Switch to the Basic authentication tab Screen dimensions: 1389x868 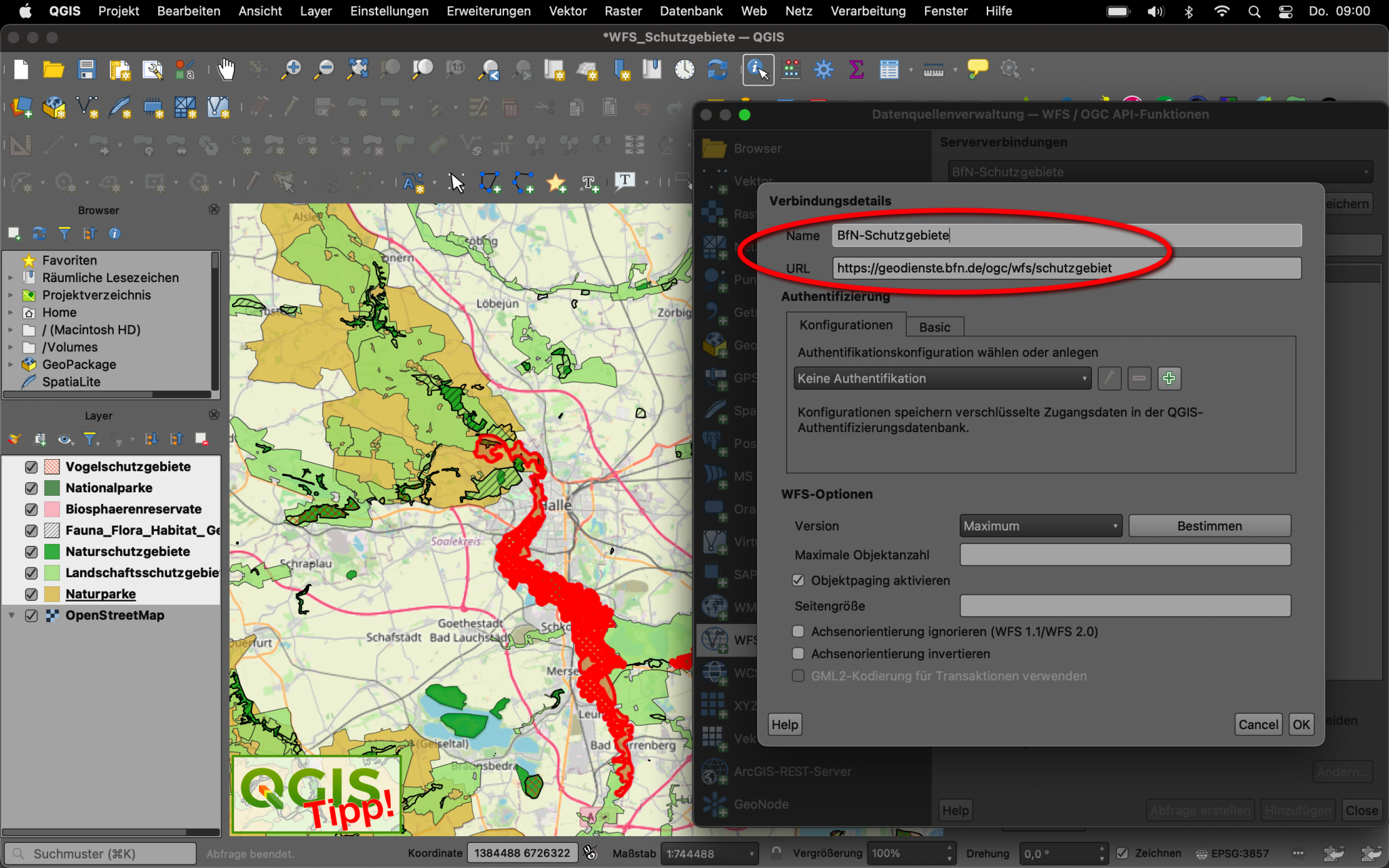coord(935,326)
